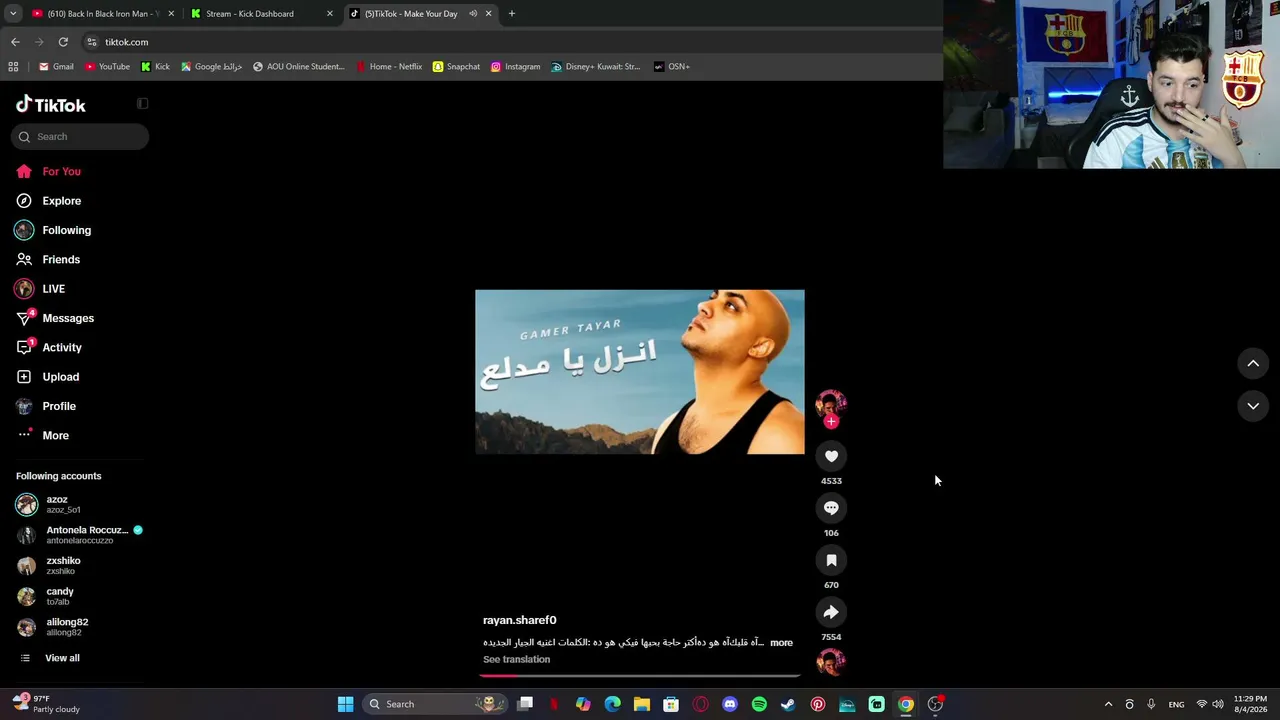The height and width of the screenshot is (720, 1280).
Task: Open the Windows Start menu
Action: pos(345,704)
